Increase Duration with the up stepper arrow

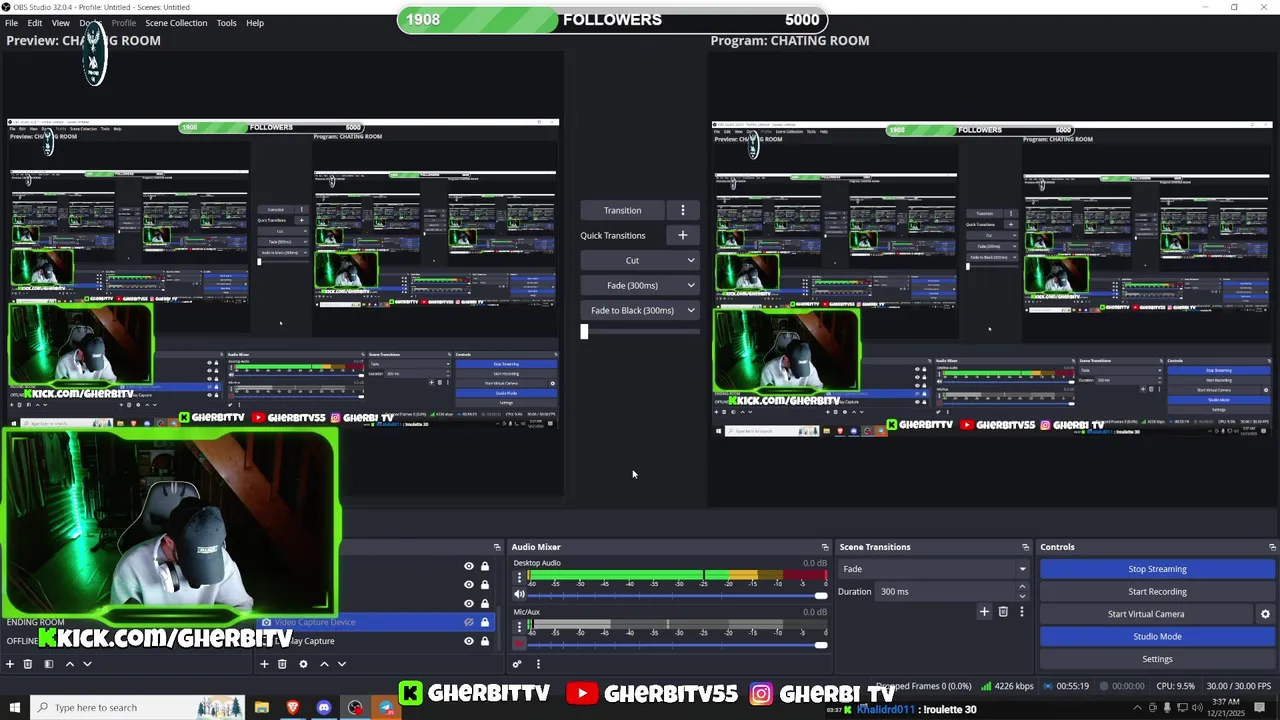coord(1022,588)
